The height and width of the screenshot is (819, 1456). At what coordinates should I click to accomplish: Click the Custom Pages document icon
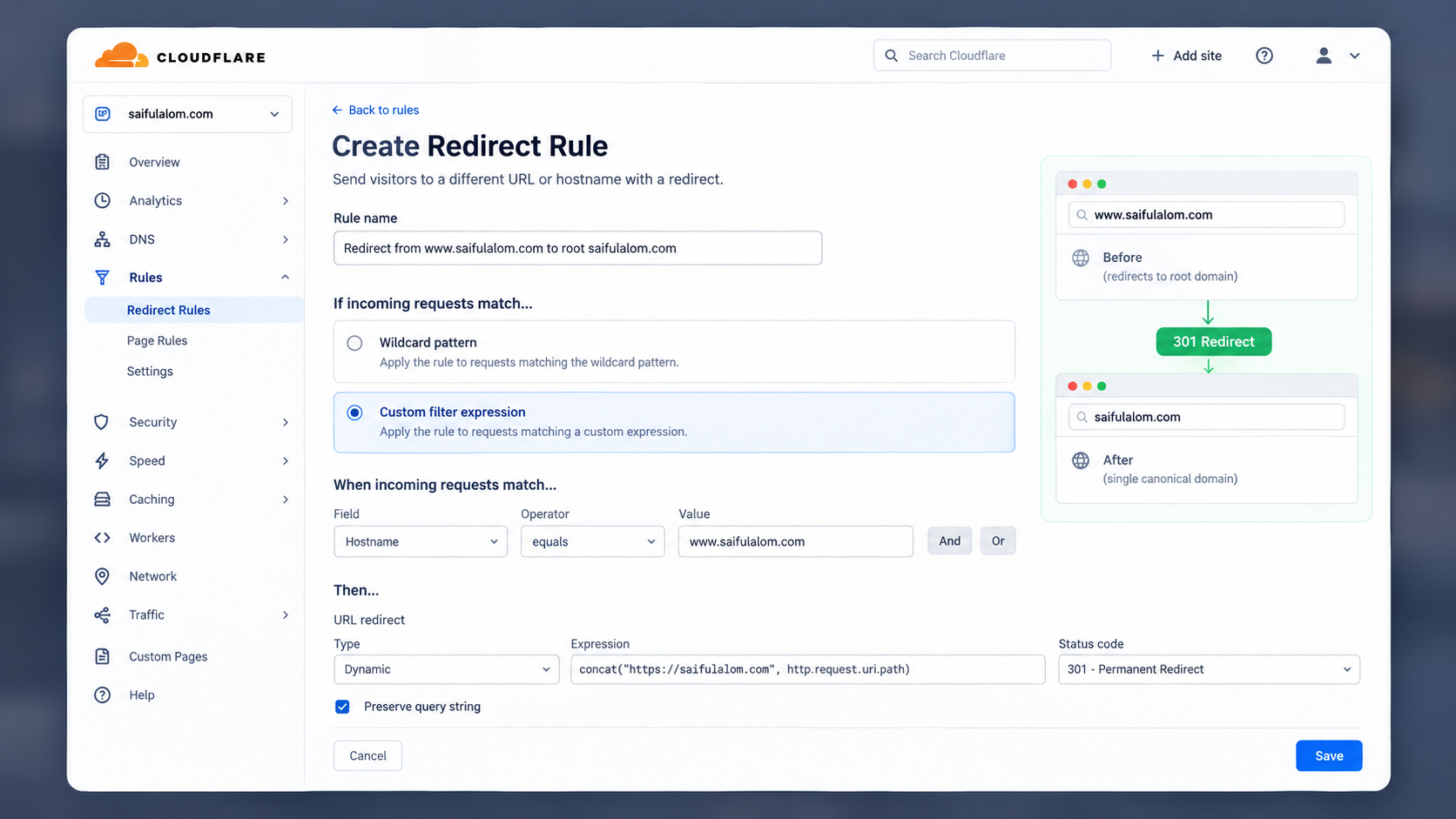point(102,656)
